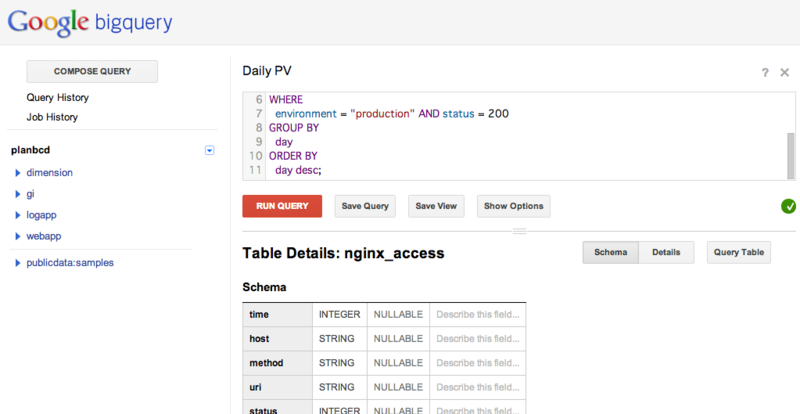Viewport: 800px width, 414px height.
Task: Click the 'host' field name cell
Action: coord(278,338)
